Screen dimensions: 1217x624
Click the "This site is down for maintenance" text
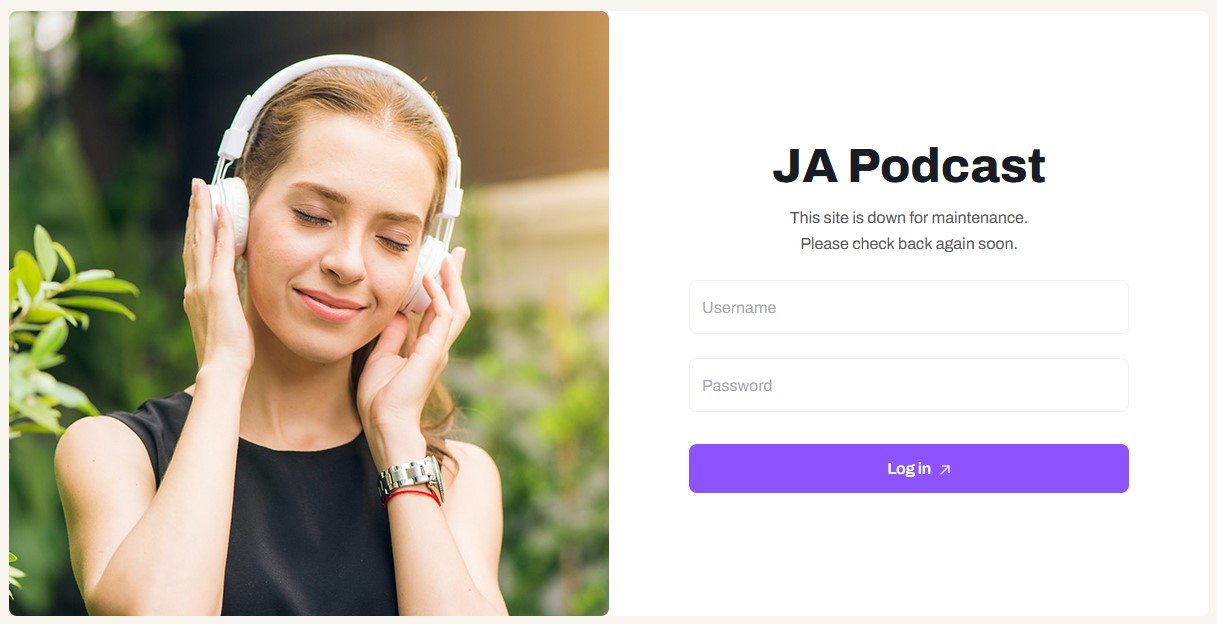click(x=908, y=217)
